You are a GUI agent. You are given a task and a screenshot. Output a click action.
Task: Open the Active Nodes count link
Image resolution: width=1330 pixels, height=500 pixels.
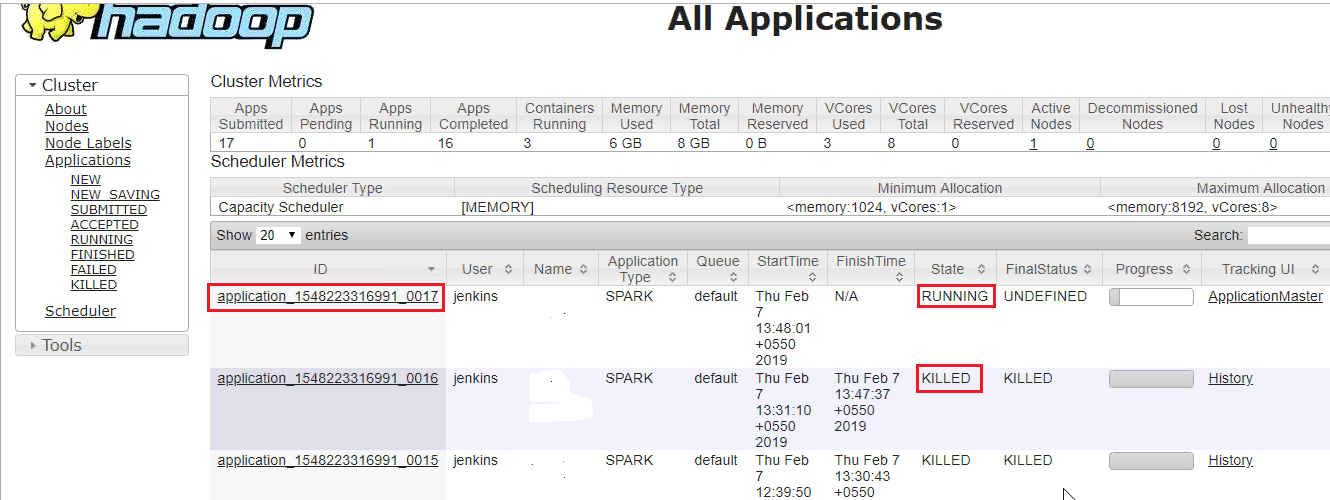(x=1033, y=143)
